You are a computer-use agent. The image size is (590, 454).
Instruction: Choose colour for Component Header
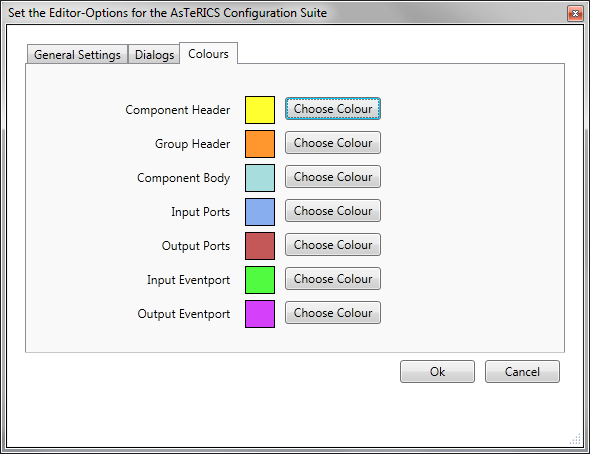tap(333, 109)
